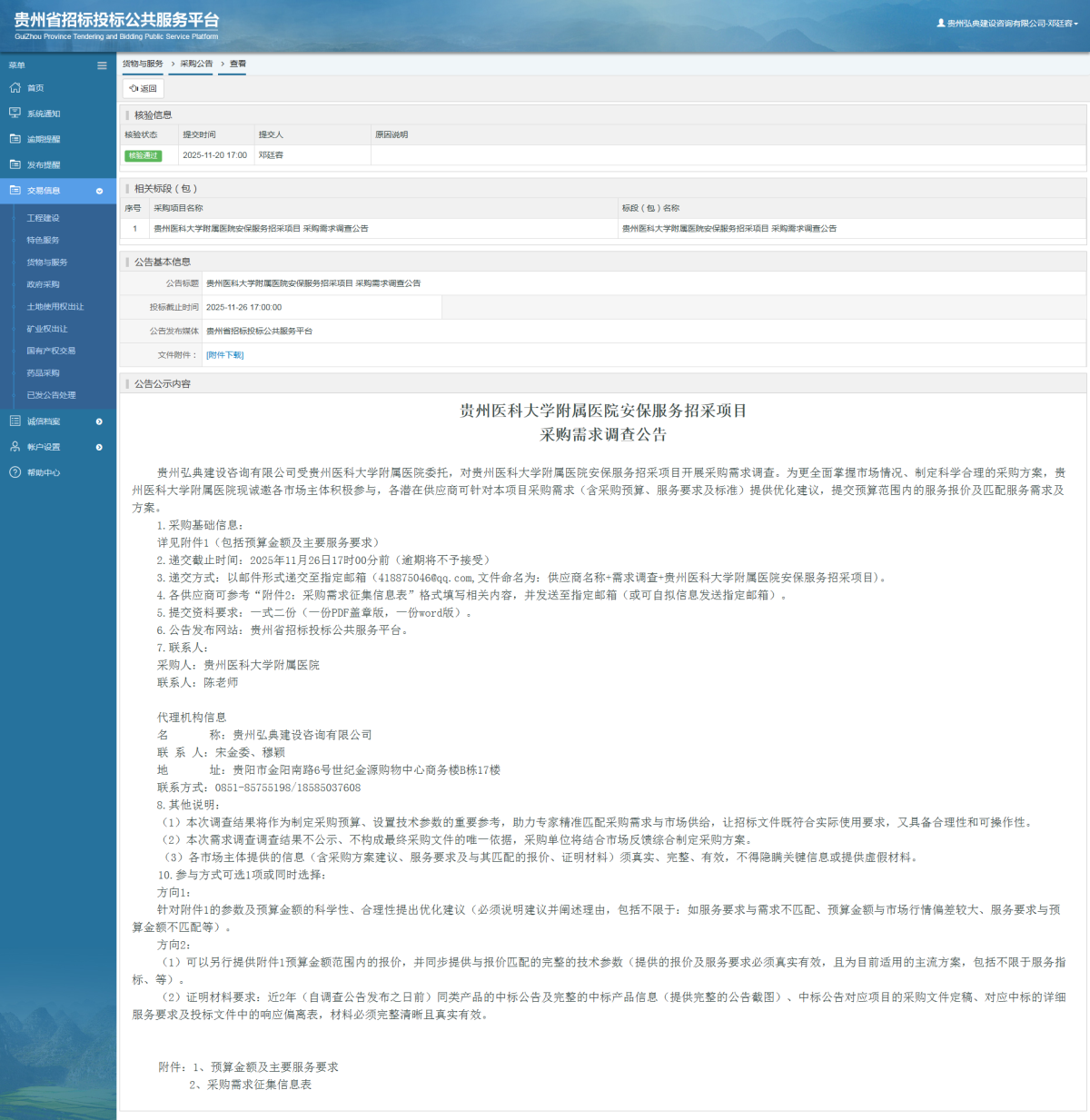This screenshot has width=1090, height=1120.
Task: Open 帮助中心 question mark icon
Action: click(x=15, y=472)
